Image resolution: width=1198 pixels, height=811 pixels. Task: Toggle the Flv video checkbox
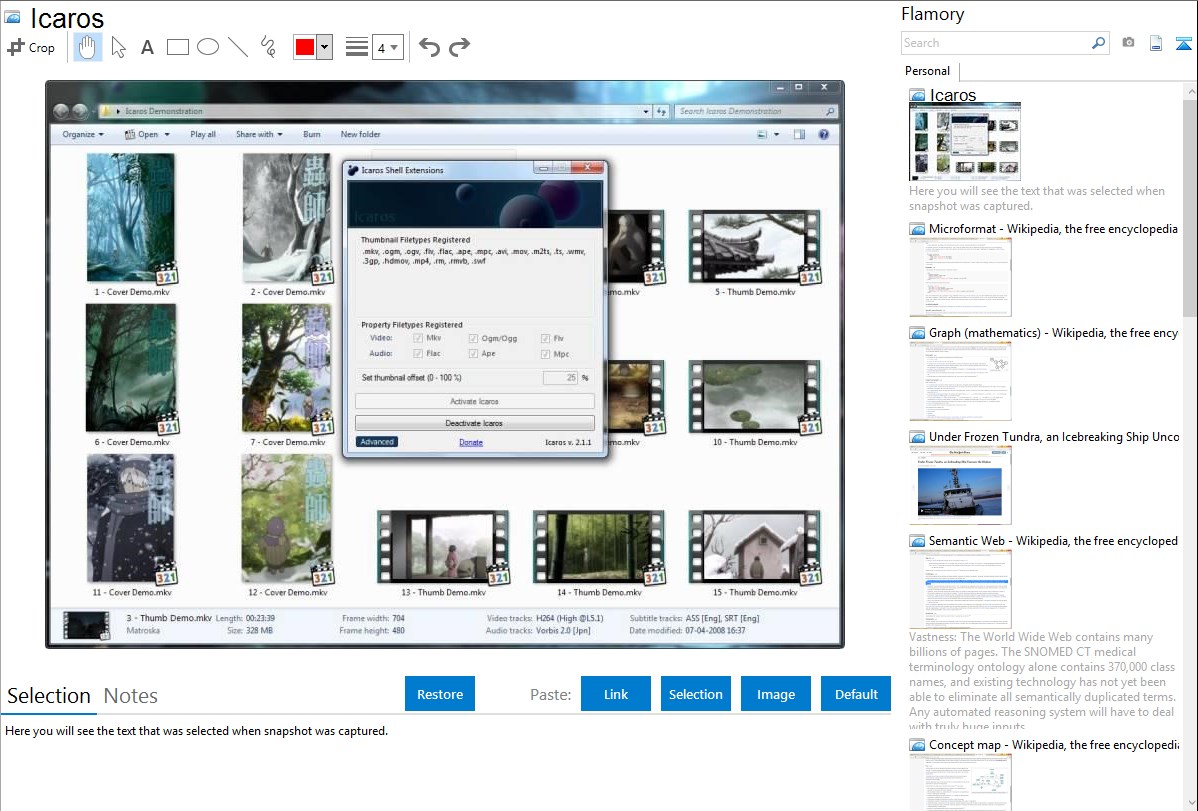(546, 338)
